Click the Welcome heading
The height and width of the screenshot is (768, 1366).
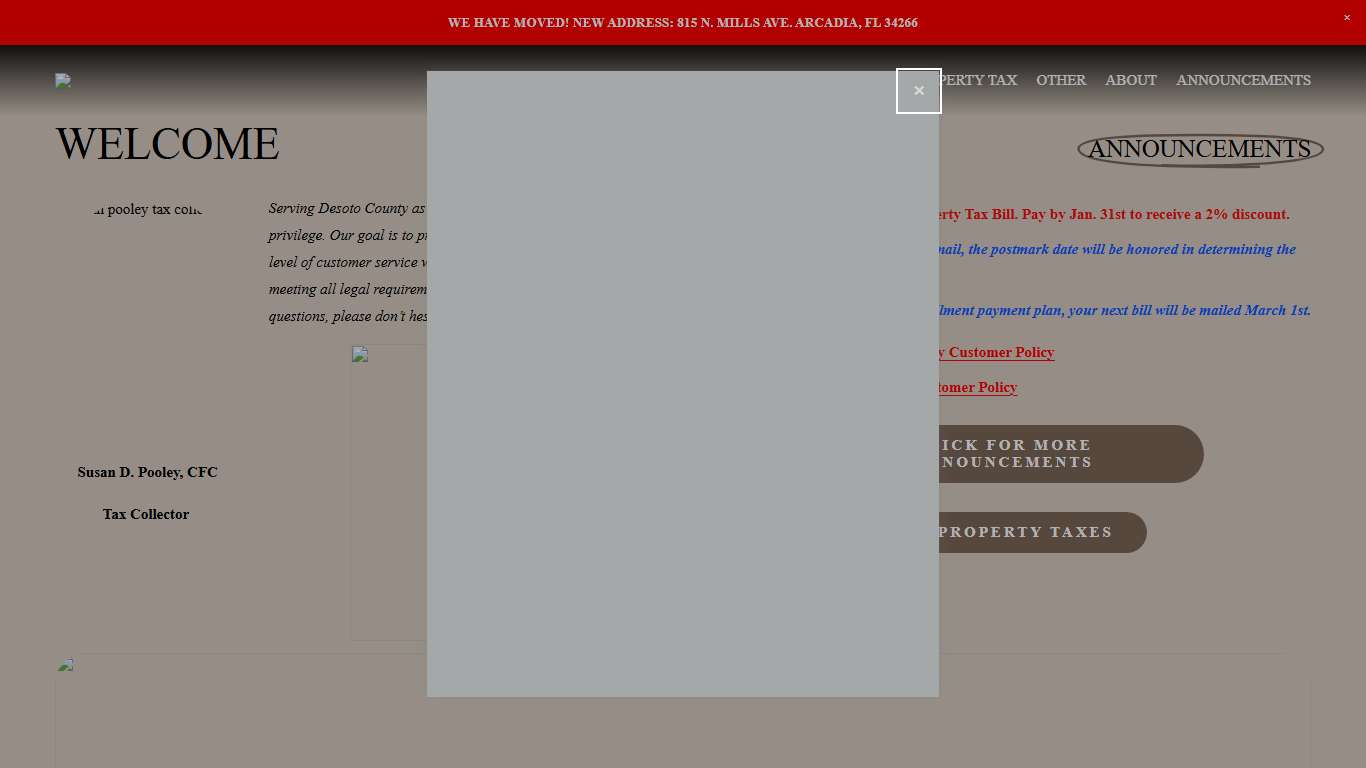tap(167, 144)
